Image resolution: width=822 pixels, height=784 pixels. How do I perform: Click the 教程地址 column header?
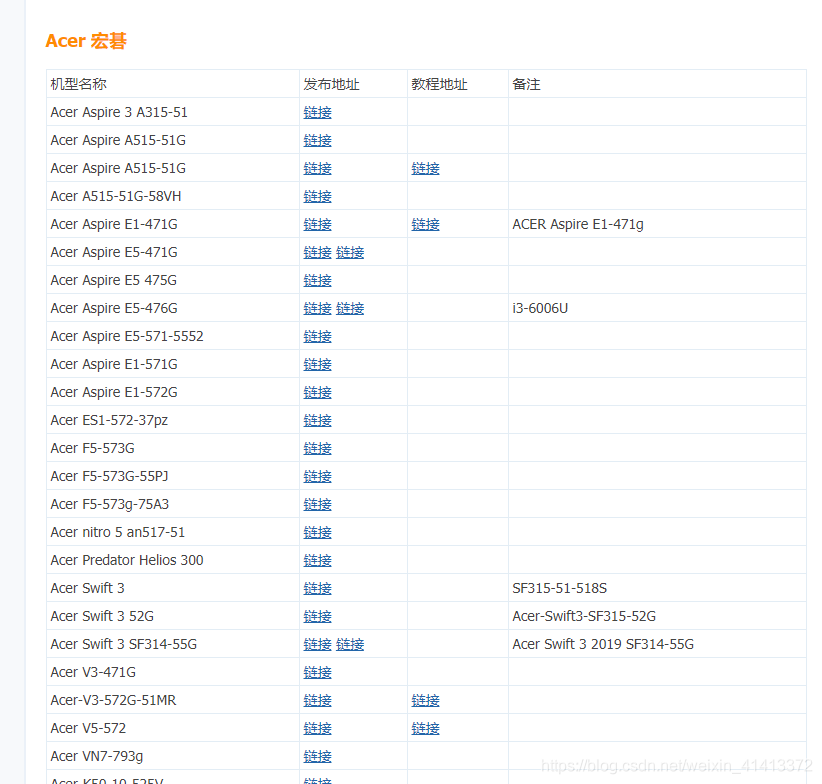pos(439,84)
